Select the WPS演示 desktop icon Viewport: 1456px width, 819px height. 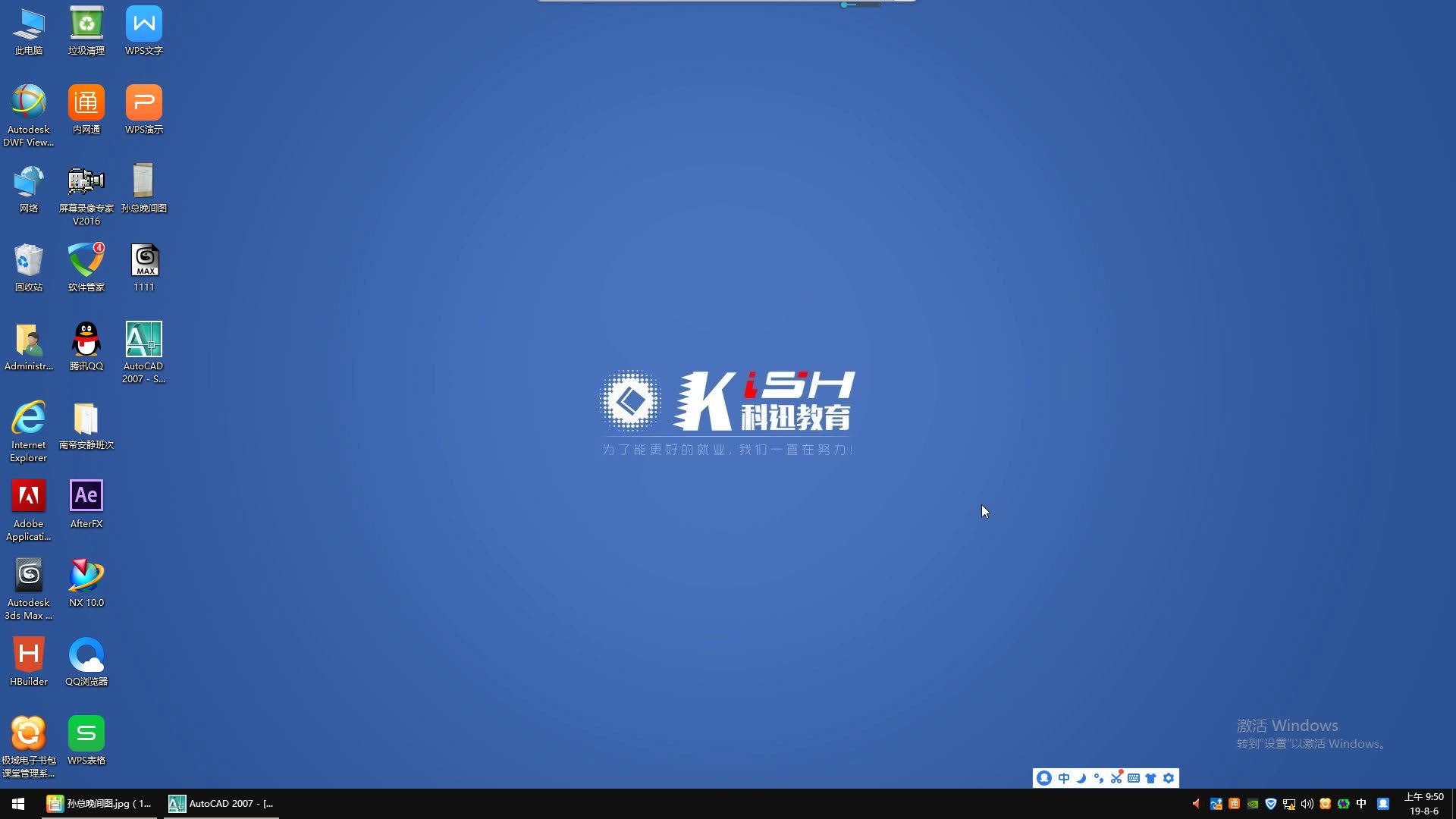144,110
